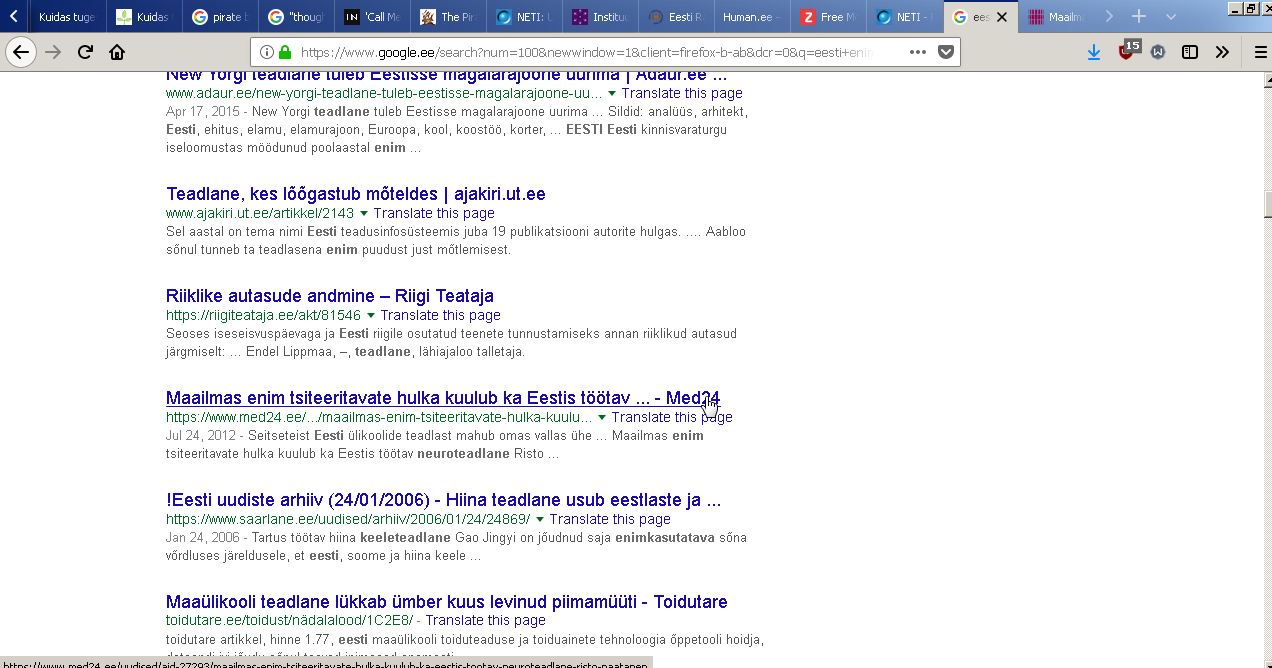Click the green URL 'www.ajakiri.ut.ee/artikkel/2143'
1272x668 pixels.
(261, 213)
